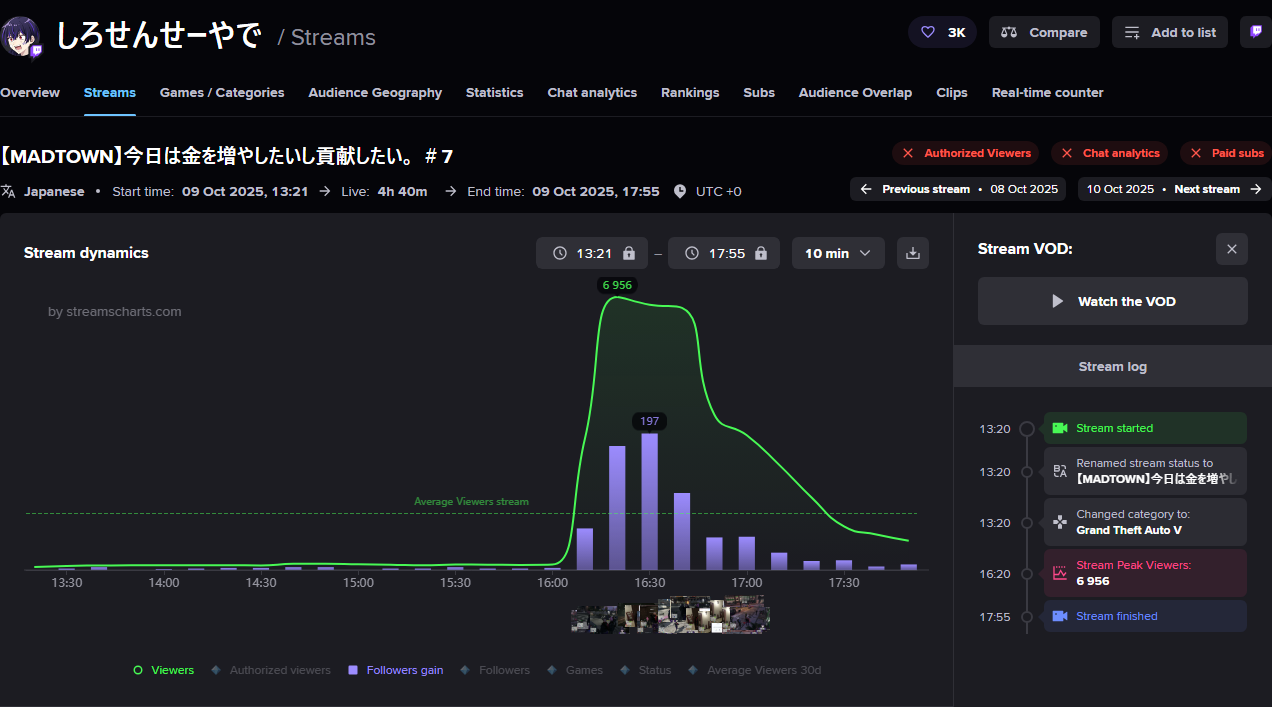Switch to the Chat analytics tab
This screenshot has height=707, width=1272.
pos(592,93)
